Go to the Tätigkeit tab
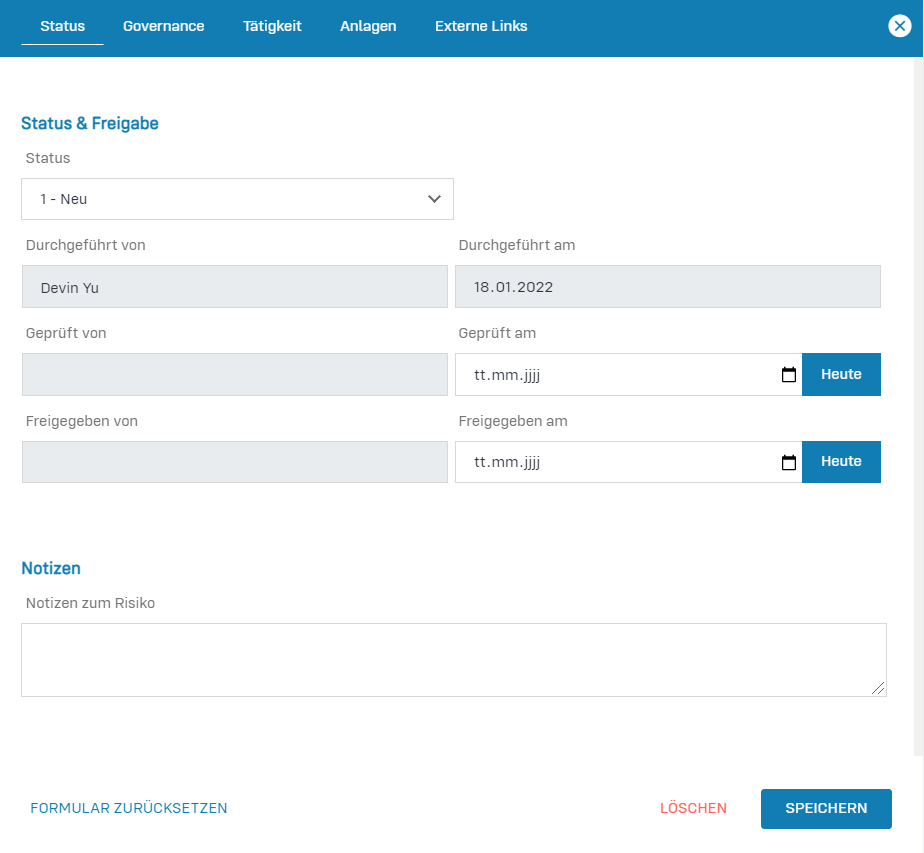 click(x=272, y=27)
